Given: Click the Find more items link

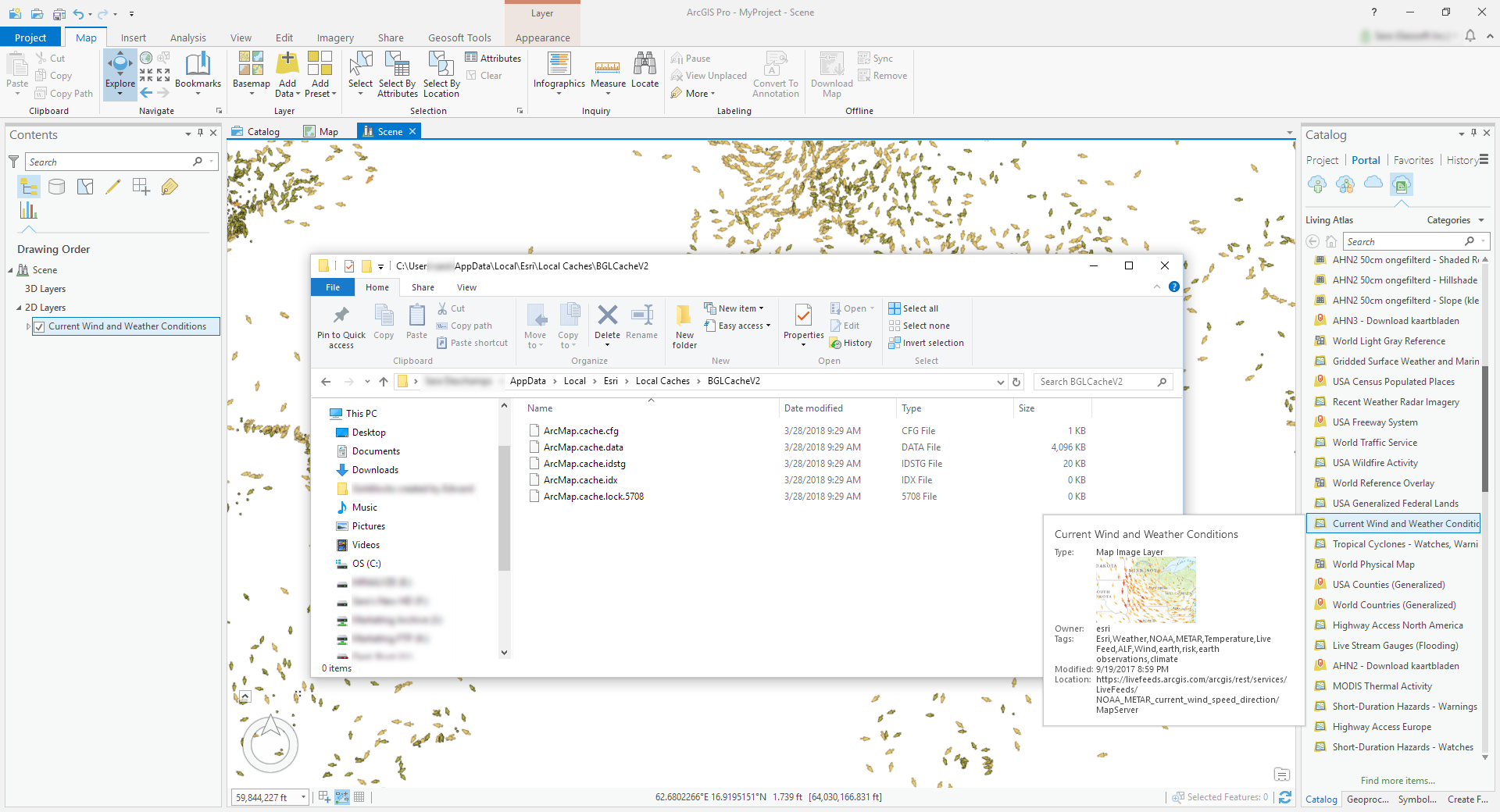Looking at the screenshot, I should pyautogui.click(x=1397, y=780).
